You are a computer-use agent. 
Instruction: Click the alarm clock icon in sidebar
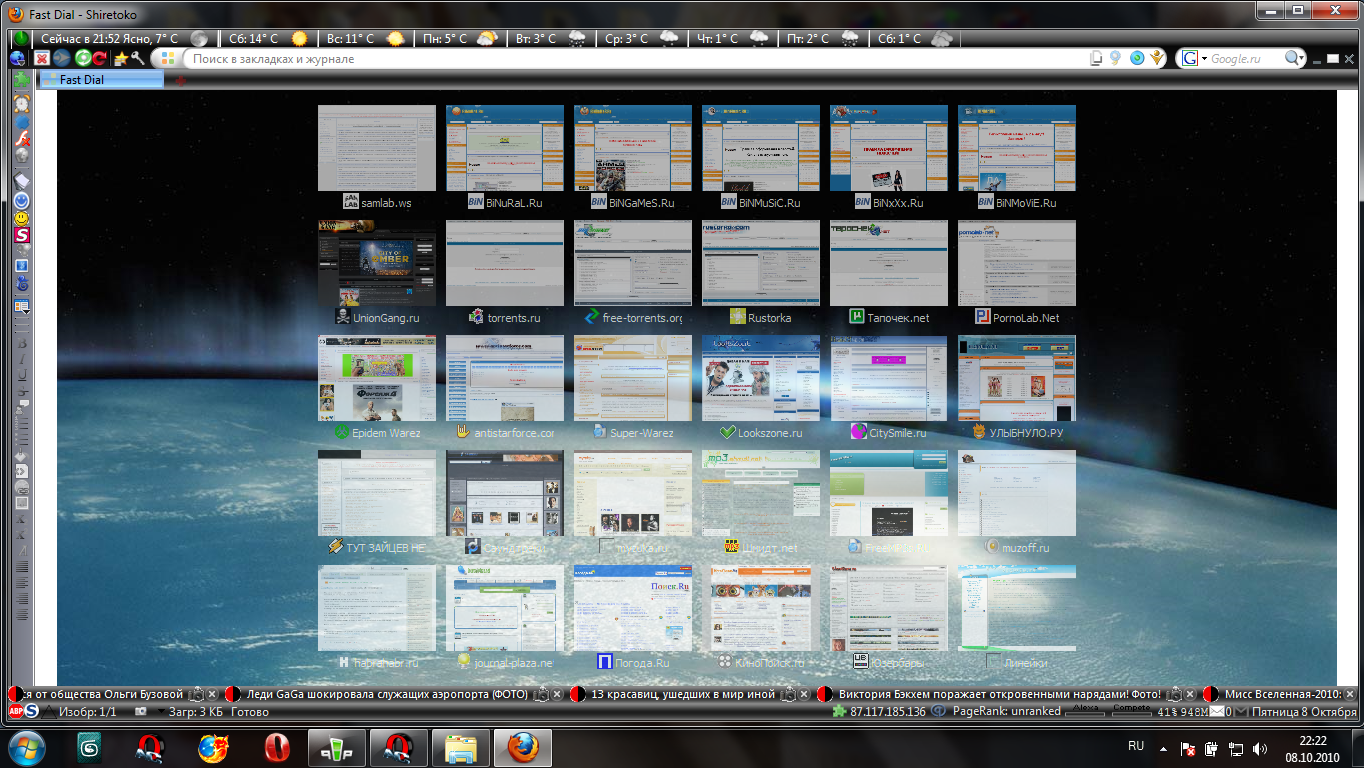tap(21, 103)
